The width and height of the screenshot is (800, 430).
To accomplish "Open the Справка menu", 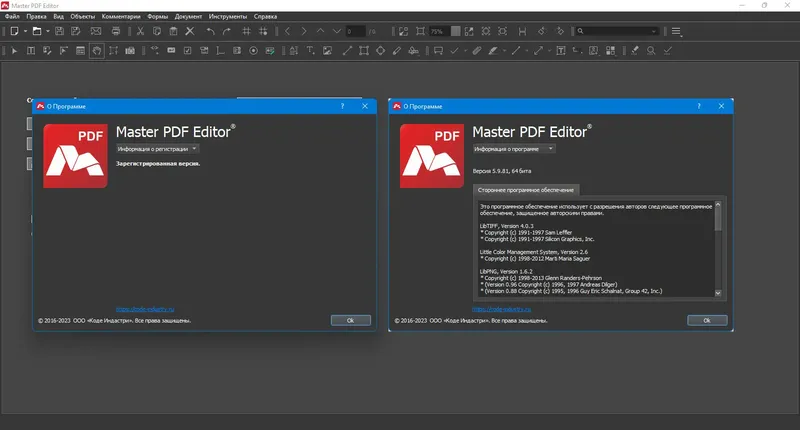I will coord(265,16).
